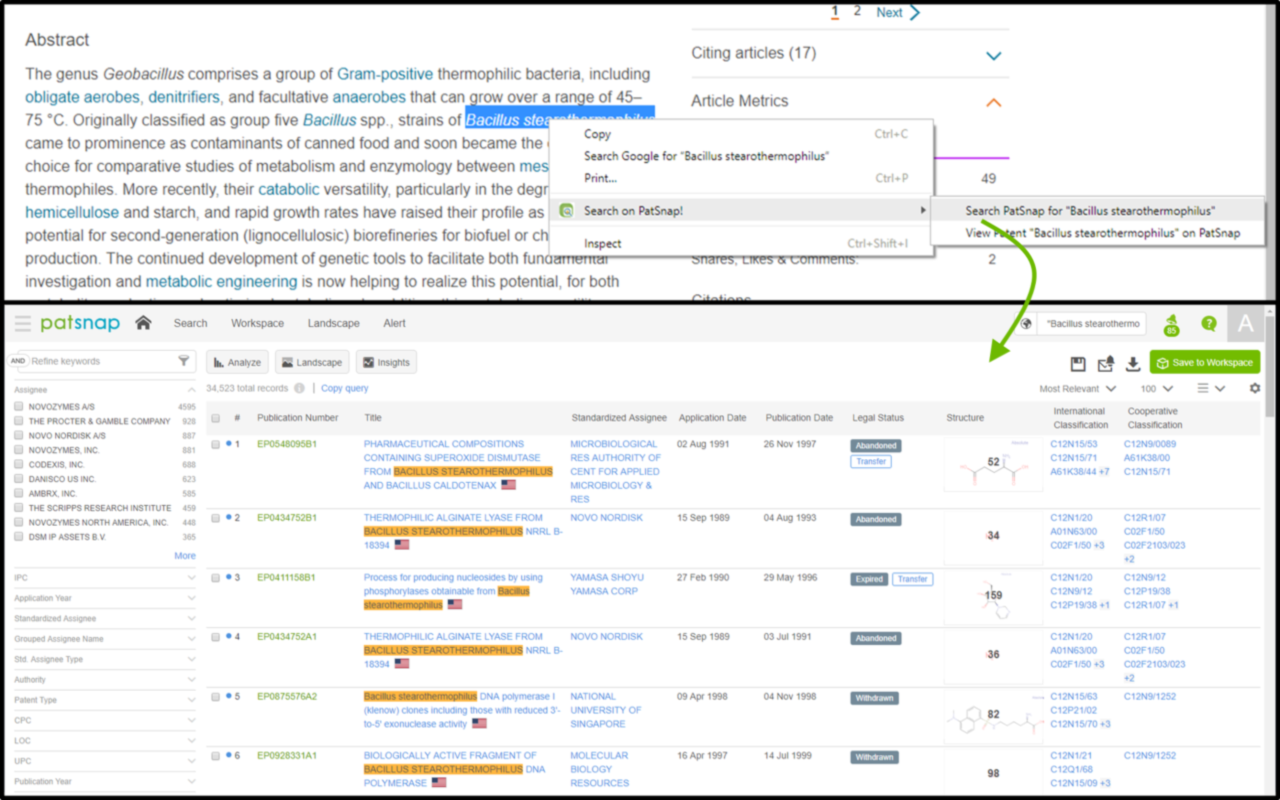This screenshot has height=800, width=1280.
Task: Click the save floppy disk icon
Action: tap(1078, 363)
